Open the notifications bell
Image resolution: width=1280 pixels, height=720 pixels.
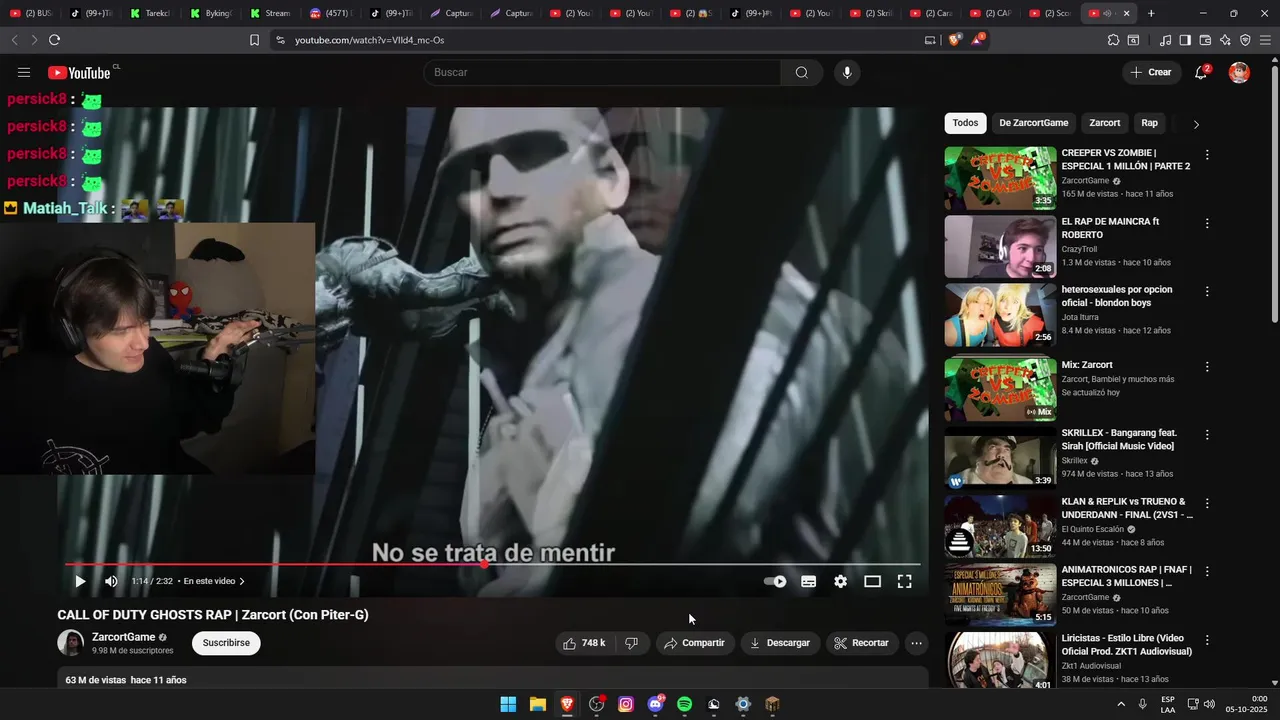(x=1201, y=72)
